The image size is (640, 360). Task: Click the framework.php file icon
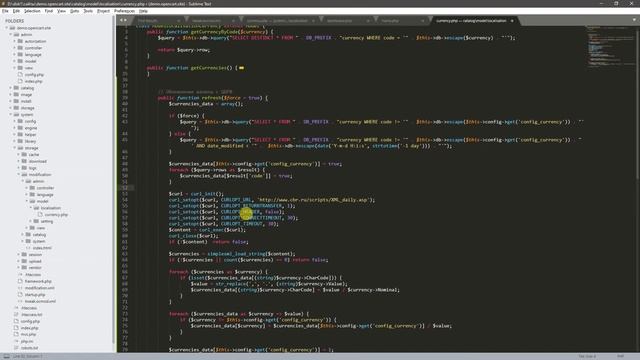click(x=20, y=281)
